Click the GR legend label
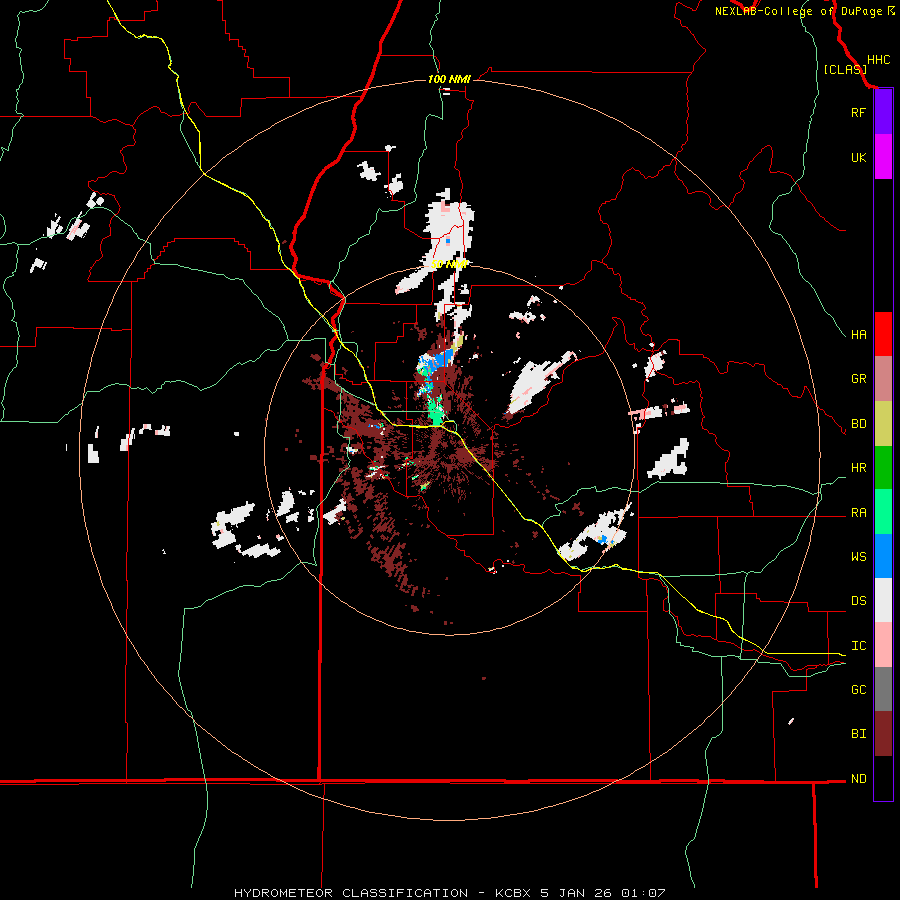900x900 pixels. point(858,379)
